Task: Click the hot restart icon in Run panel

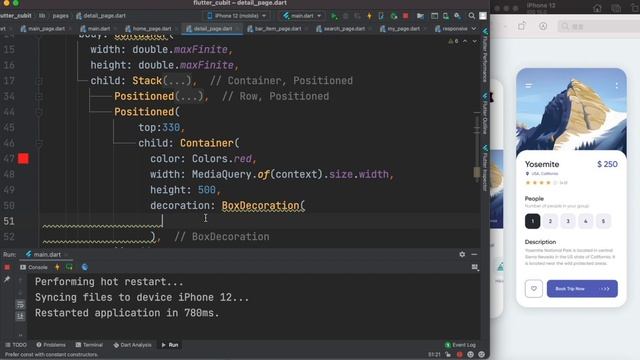Action: point(69,267)
